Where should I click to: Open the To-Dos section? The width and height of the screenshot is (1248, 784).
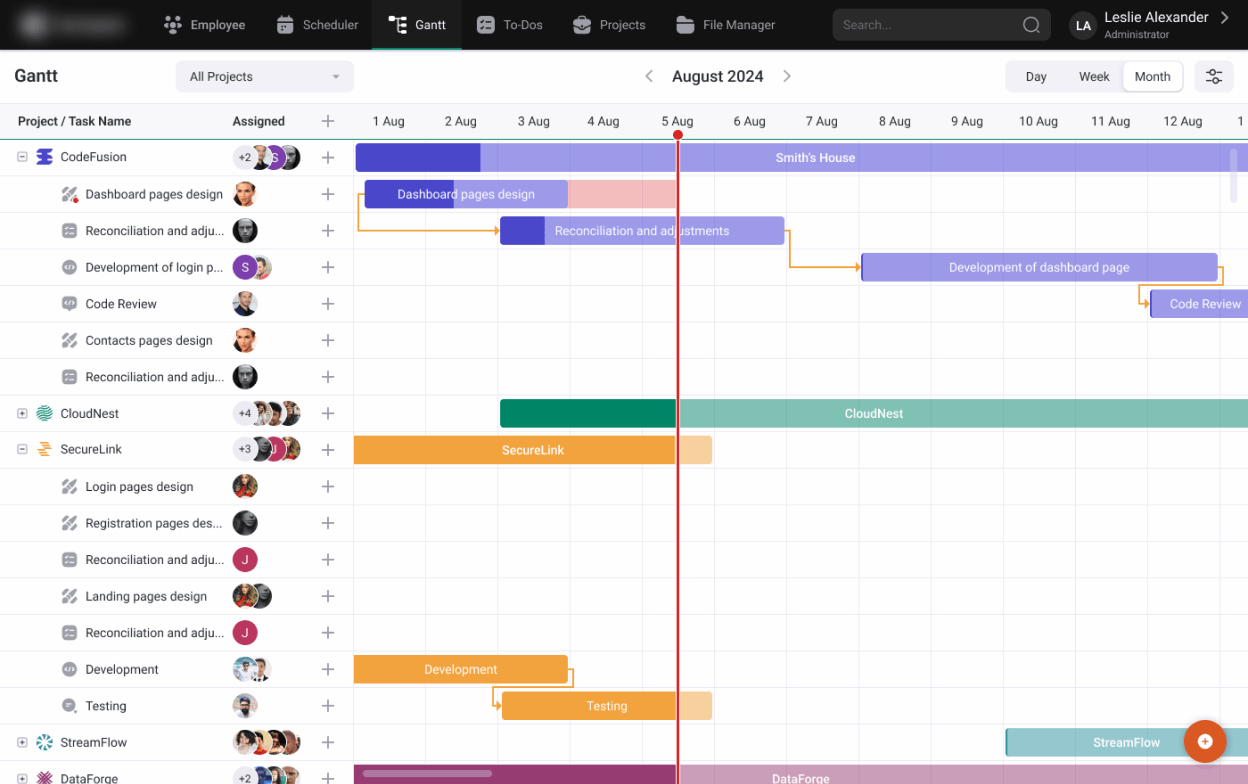coord(509,24)
